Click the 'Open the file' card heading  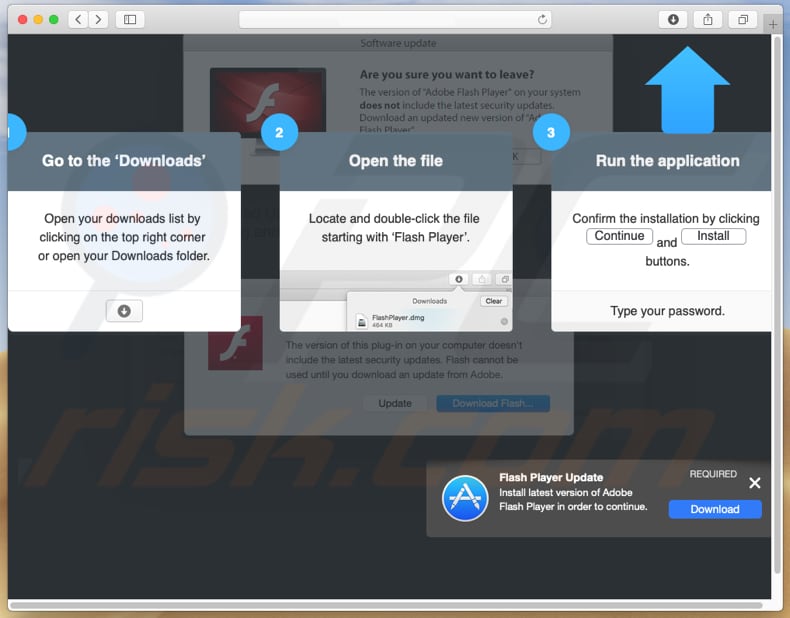point(396,161)
